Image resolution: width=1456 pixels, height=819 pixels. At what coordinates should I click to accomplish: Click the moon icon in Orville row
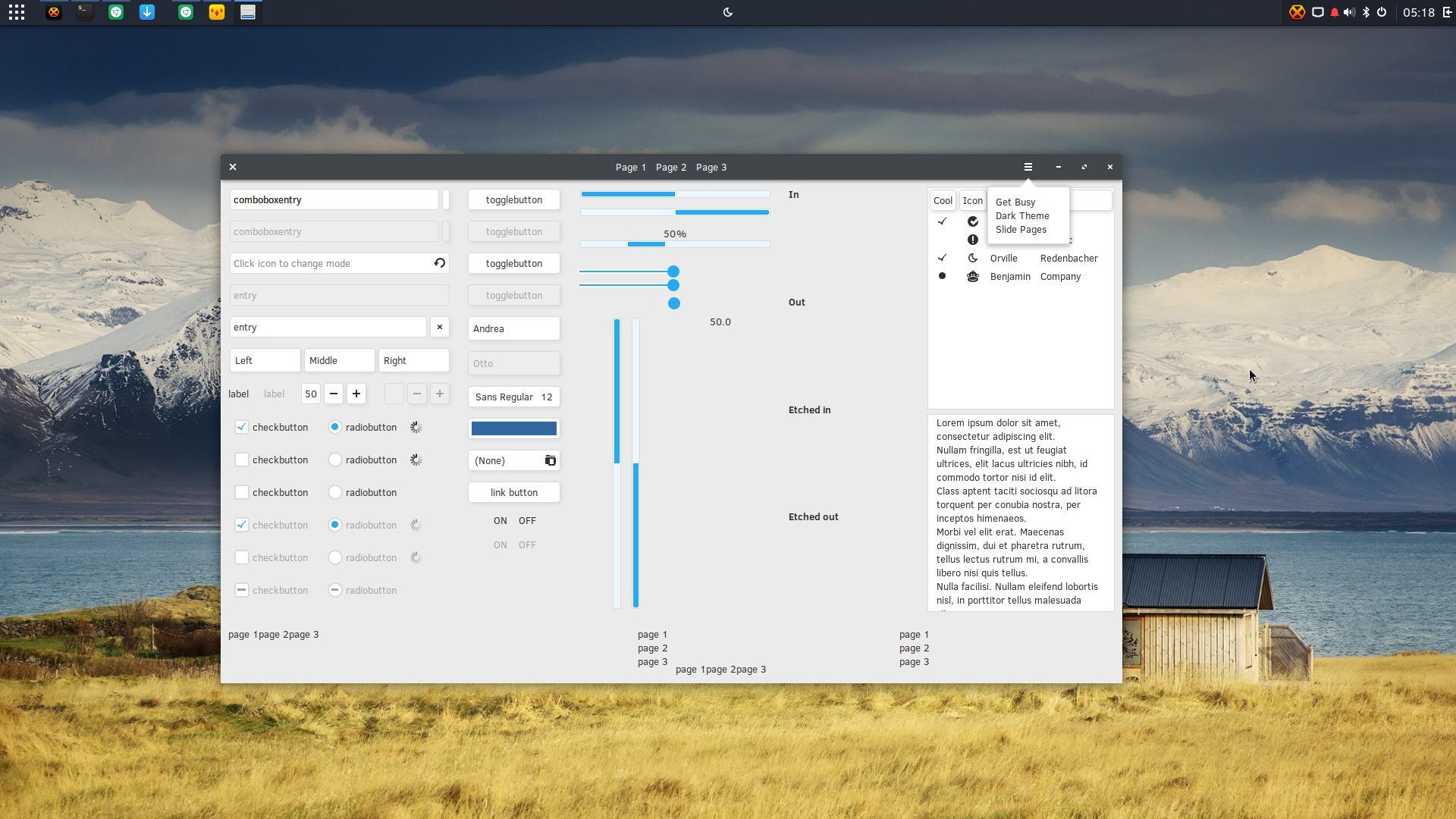pyautogui.click(x=973, y=258)
